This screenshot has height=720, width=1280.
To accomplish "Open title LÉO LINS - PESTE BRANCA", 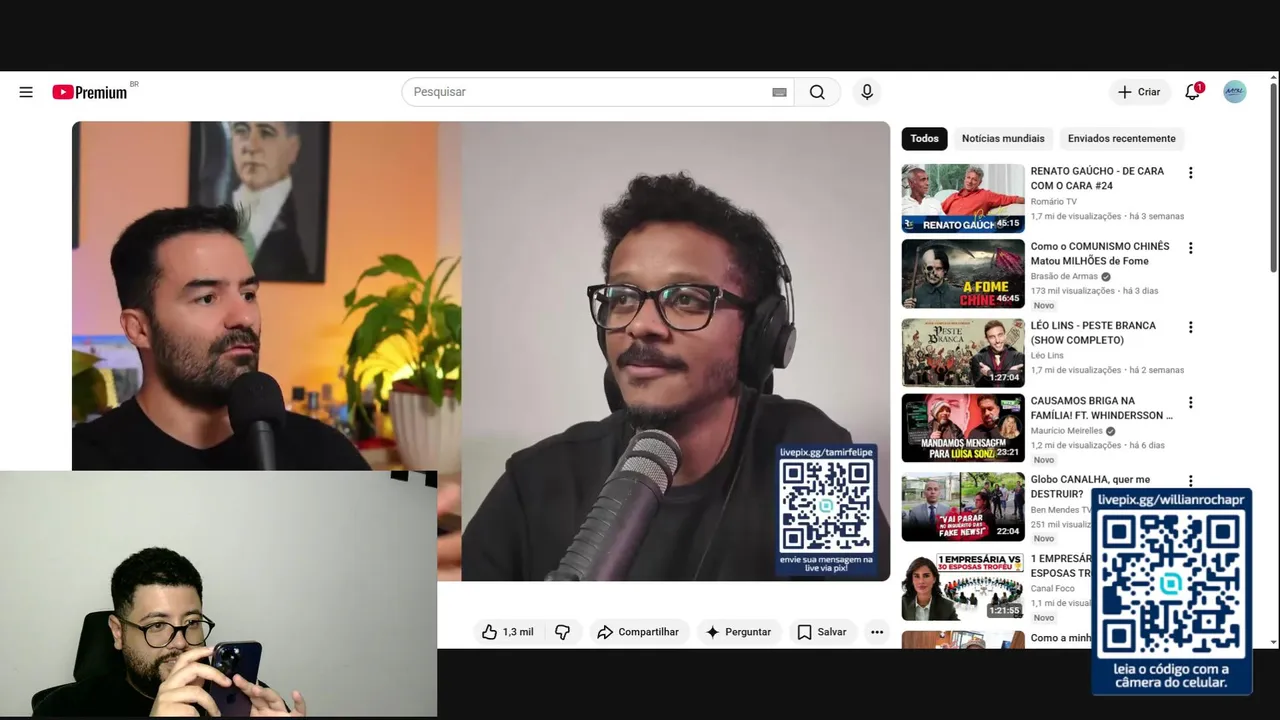I will coord(1093,332).
